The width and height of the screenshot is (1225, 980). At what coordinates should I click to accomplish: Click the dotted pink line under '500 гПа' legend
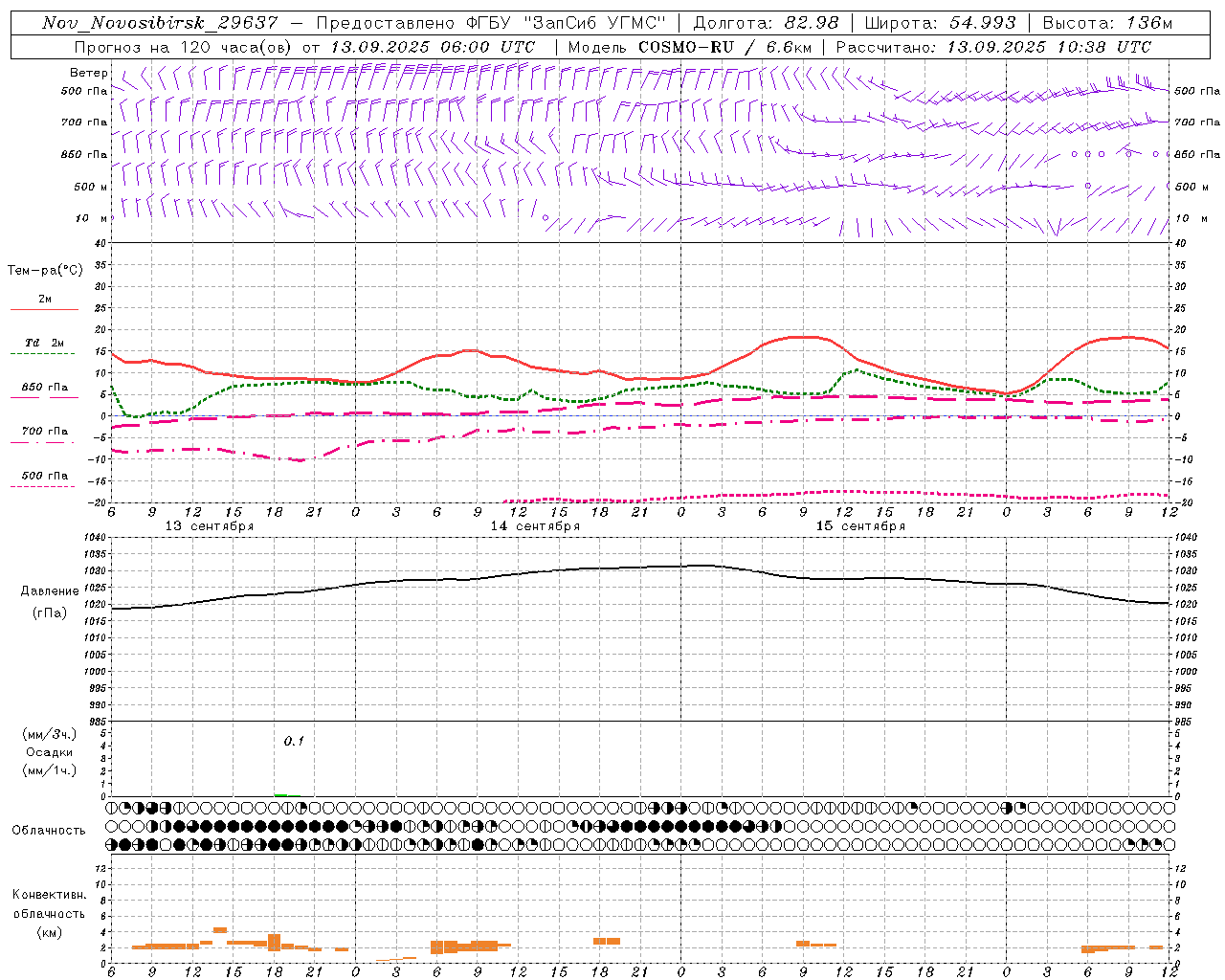pyautogui.click(x=42, y=486)
